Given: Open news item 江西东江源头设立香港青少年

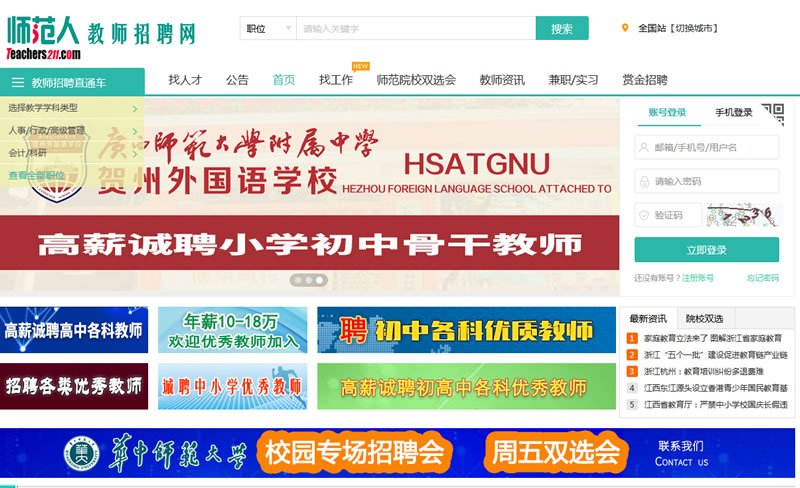Looking at the screenshot, I should pos(715,388).
